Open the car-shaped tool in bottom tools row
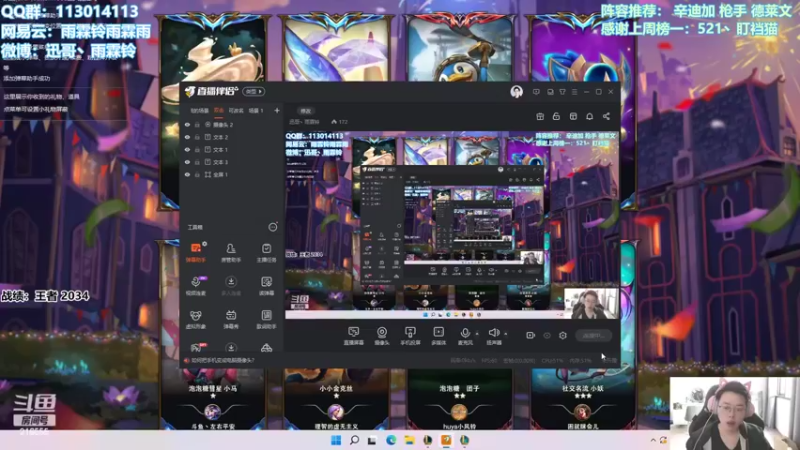The width and height of the screenshot is (800, 450). [266, 348]
